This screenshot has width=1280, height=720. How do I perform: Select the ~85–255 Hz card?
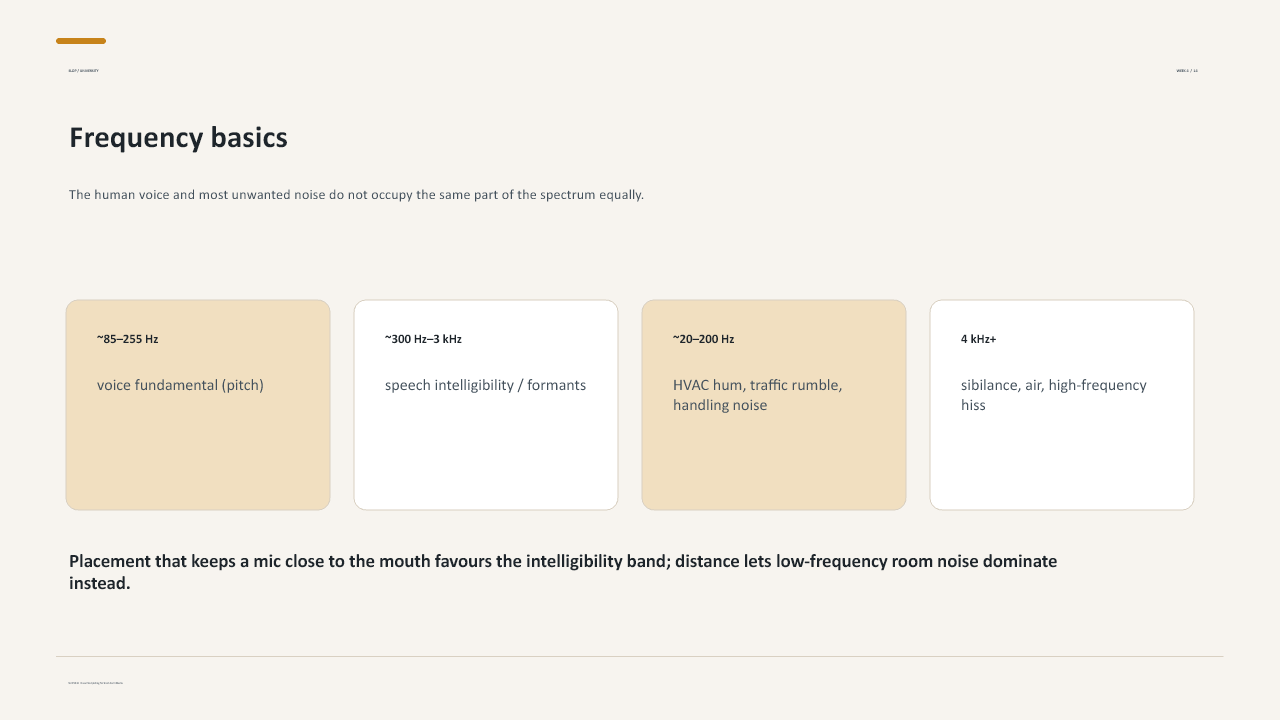pyautogui.click(x=198, y=405)
